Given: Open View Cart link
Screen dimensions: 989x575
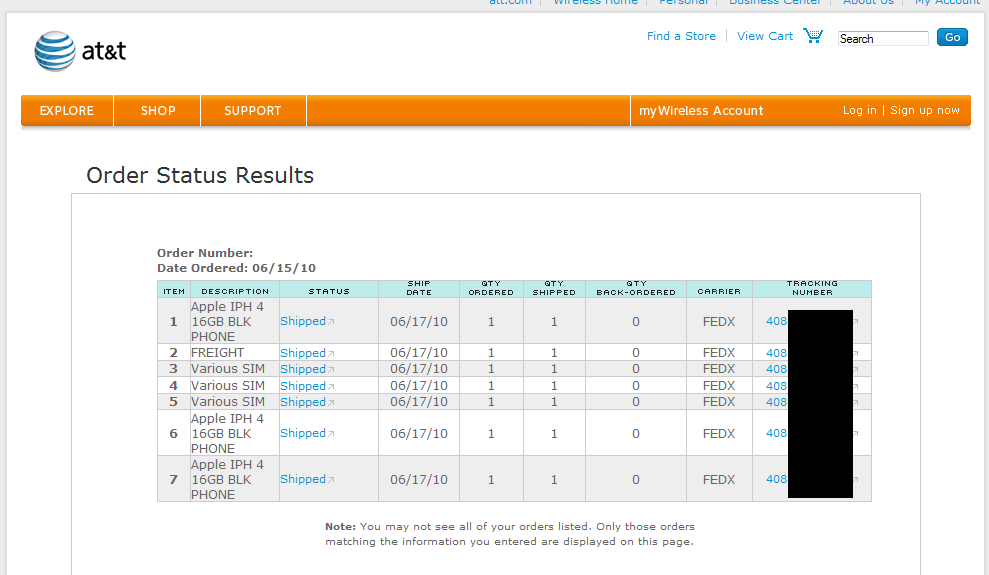Looking at the screenshot, I should [x=764, y=36].
